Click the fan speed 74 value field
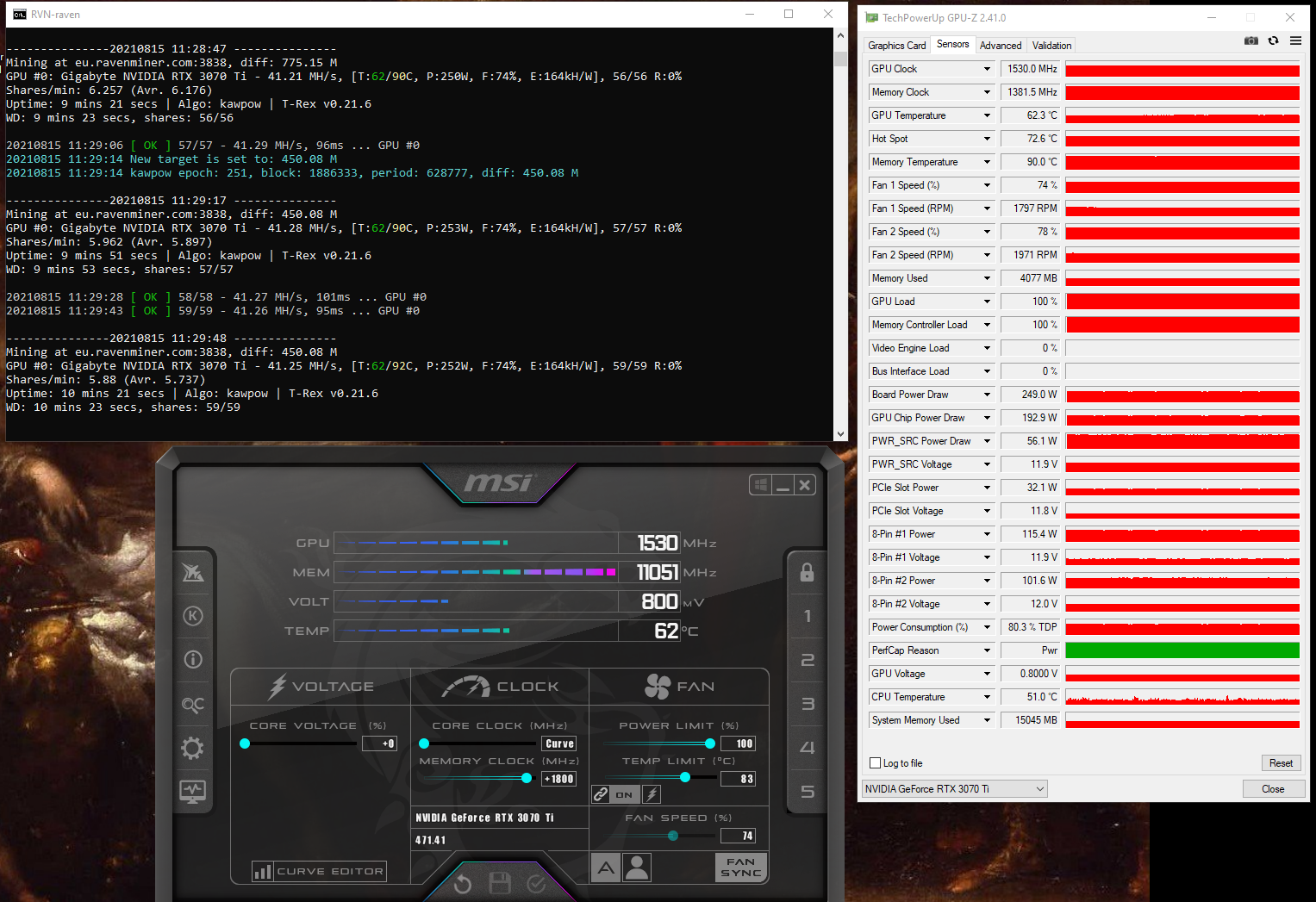The height and width of the screenshot is (902, 1316). [x=739, y=836]
